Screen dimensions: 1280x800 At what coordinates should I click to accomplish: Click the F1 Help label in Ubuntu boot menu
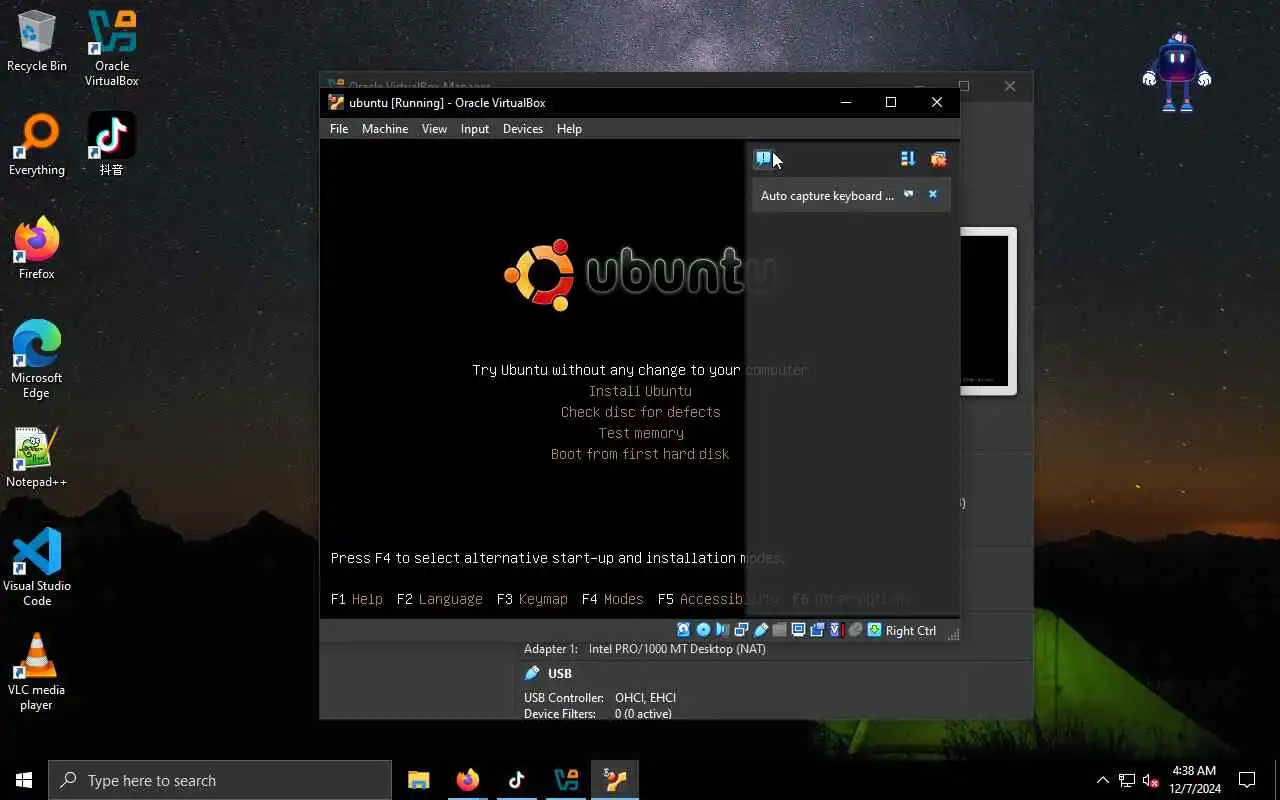[x=357, y=599]
